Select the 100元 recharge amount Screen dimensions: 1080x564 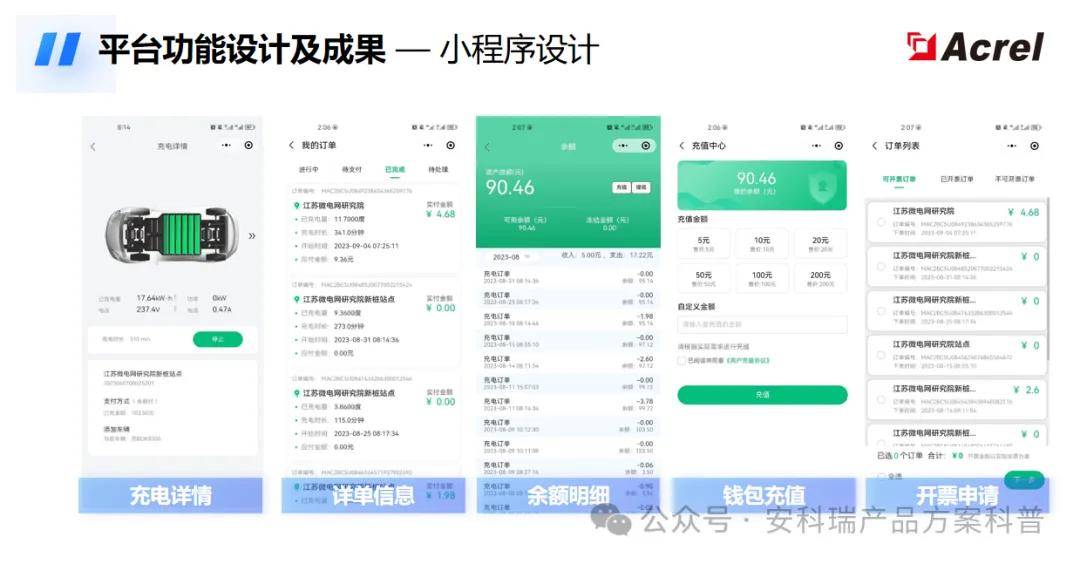click(762, 279)
